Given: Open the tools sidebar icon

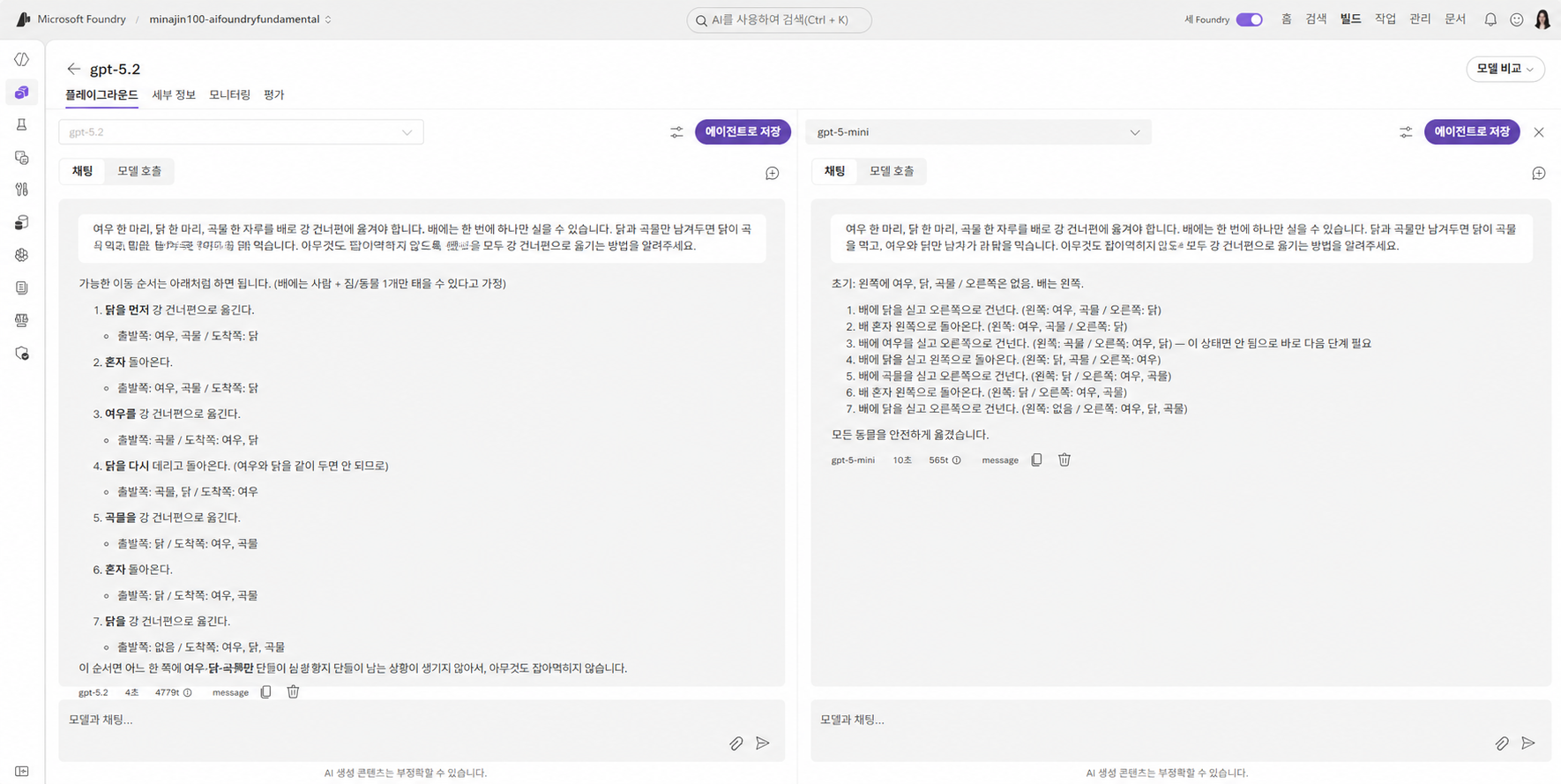Looking at the screenshot, I should coord(22,190).
